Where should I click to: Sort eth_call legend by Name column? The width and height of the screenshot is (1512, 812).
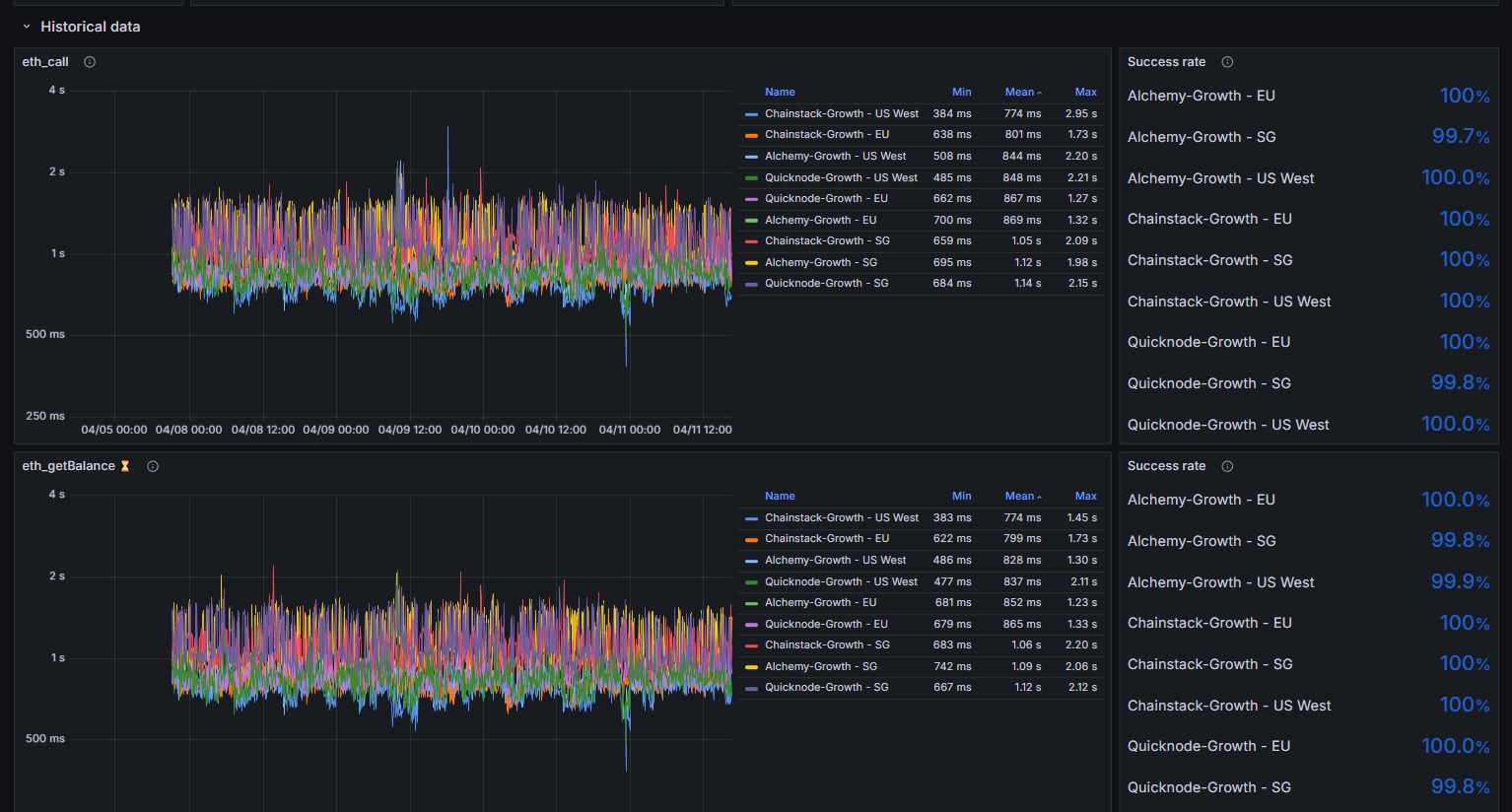(780, 92)
